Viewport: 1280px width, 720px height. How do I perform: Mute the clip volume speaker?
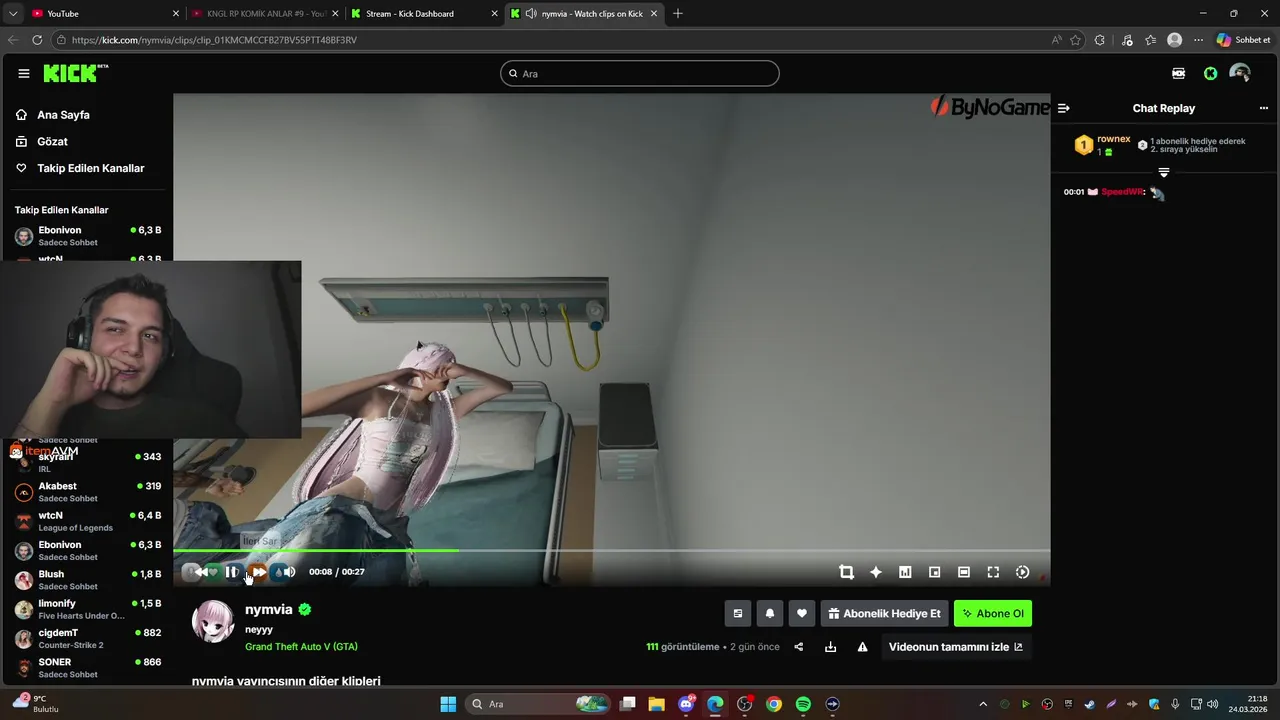pyautogui.click(x=289, y=572)
